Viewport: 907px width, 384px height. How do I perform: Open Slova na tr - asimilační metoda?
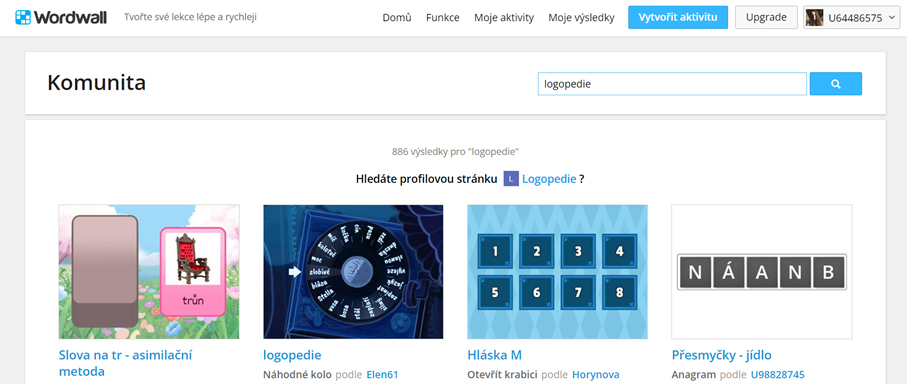[x=126, y=363]
